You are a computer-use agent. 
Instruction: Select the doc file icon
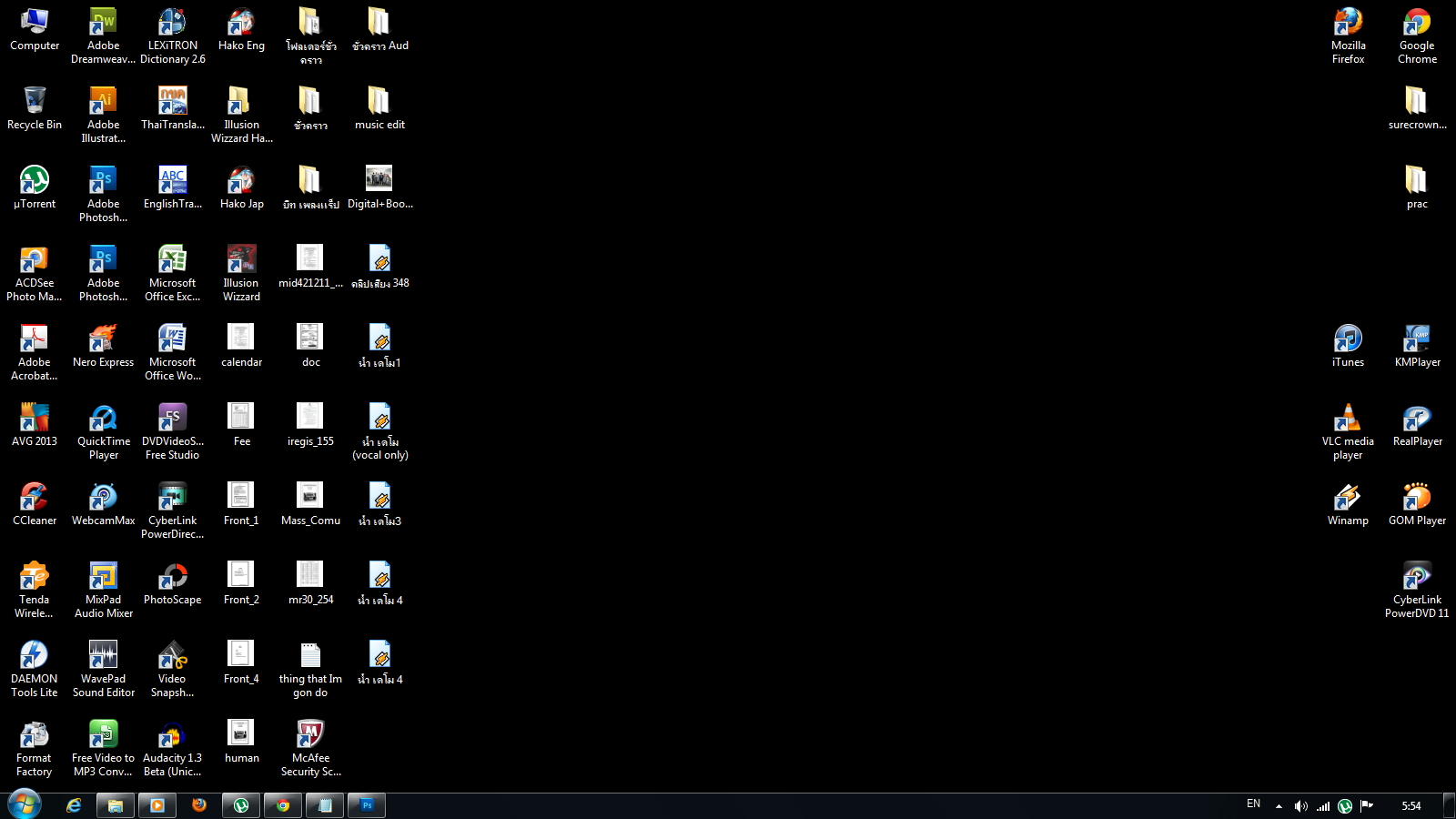point(311,346)
